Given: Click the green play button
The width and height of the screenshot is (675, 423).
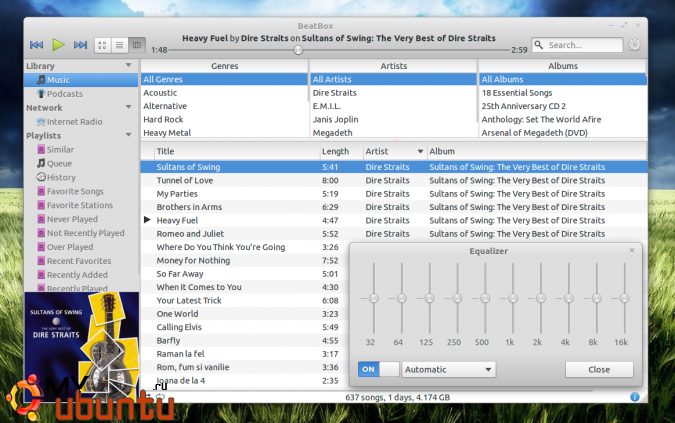Looking at the screenshot, I should (x=59, y=45).
